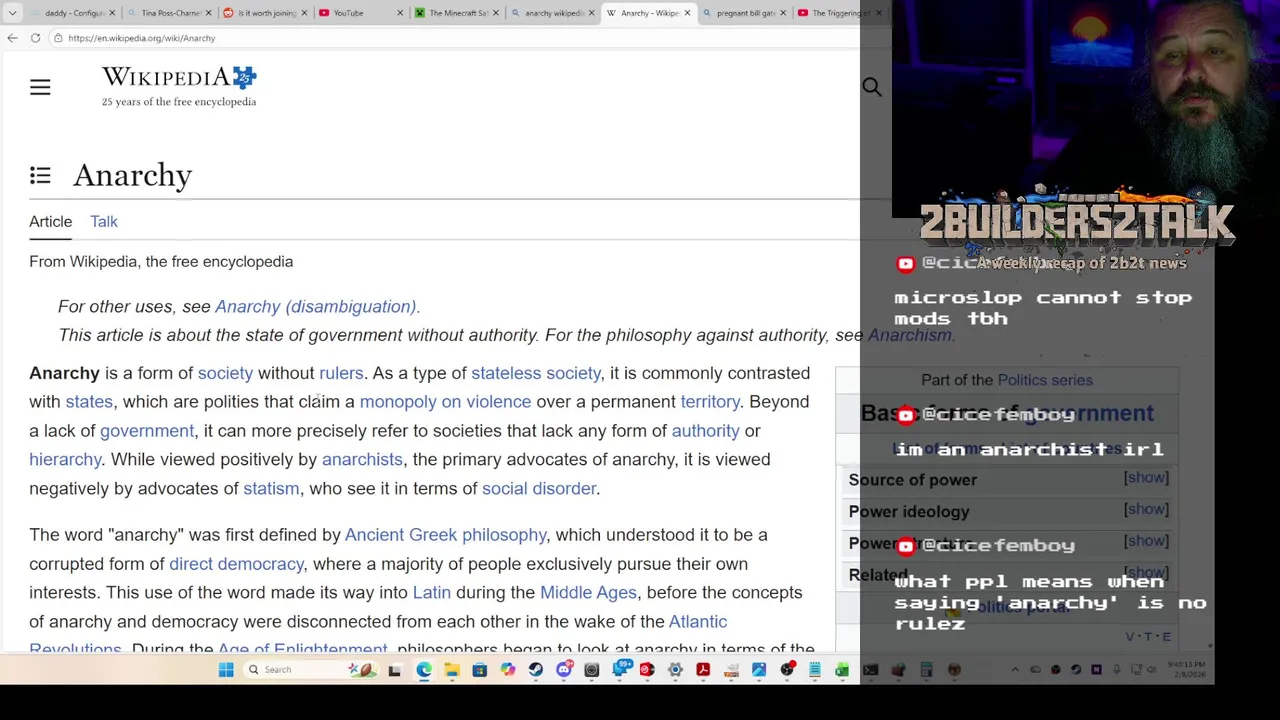Click the site info icon in address bar
Image resolution: width=1280 pixels, height=720 pixels.
click(x=58, y=38)
